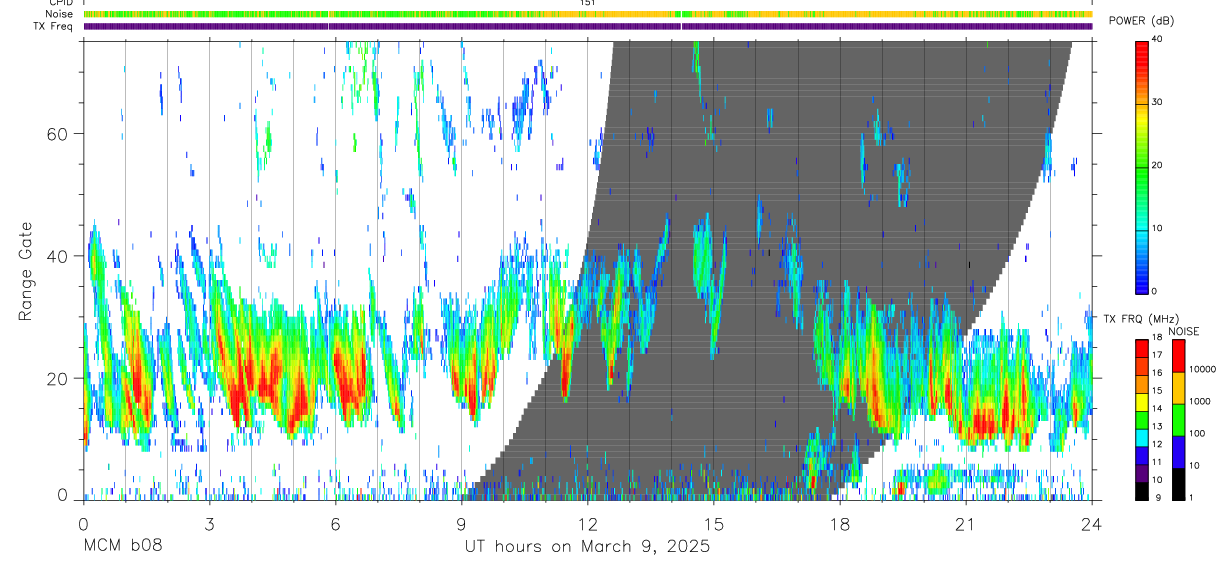This screenshot has width=1228, height=567.
Task: Click the "0" hour tick on the UT axis
Action: (x=83, y=523)
